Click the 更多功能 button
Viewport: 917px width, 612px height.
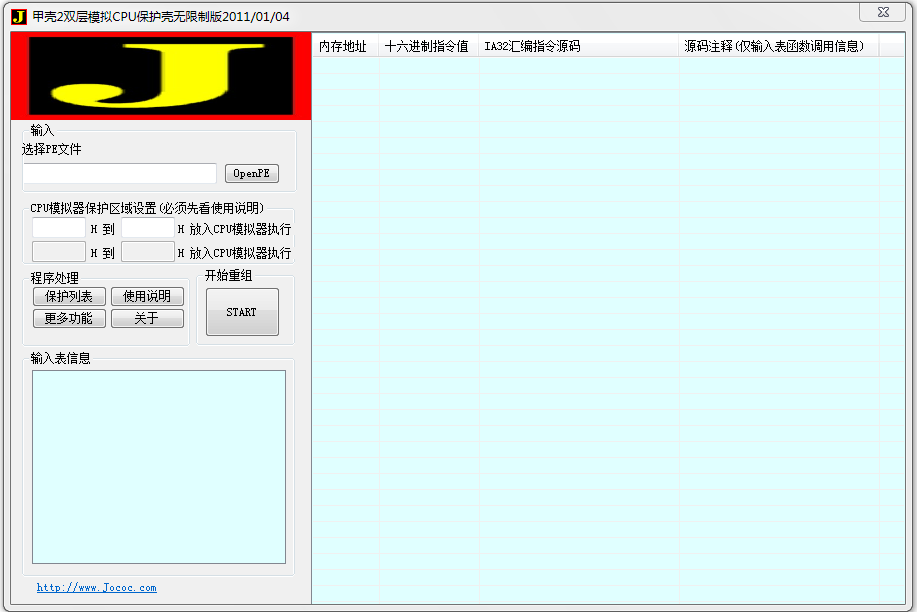(69, 318)
